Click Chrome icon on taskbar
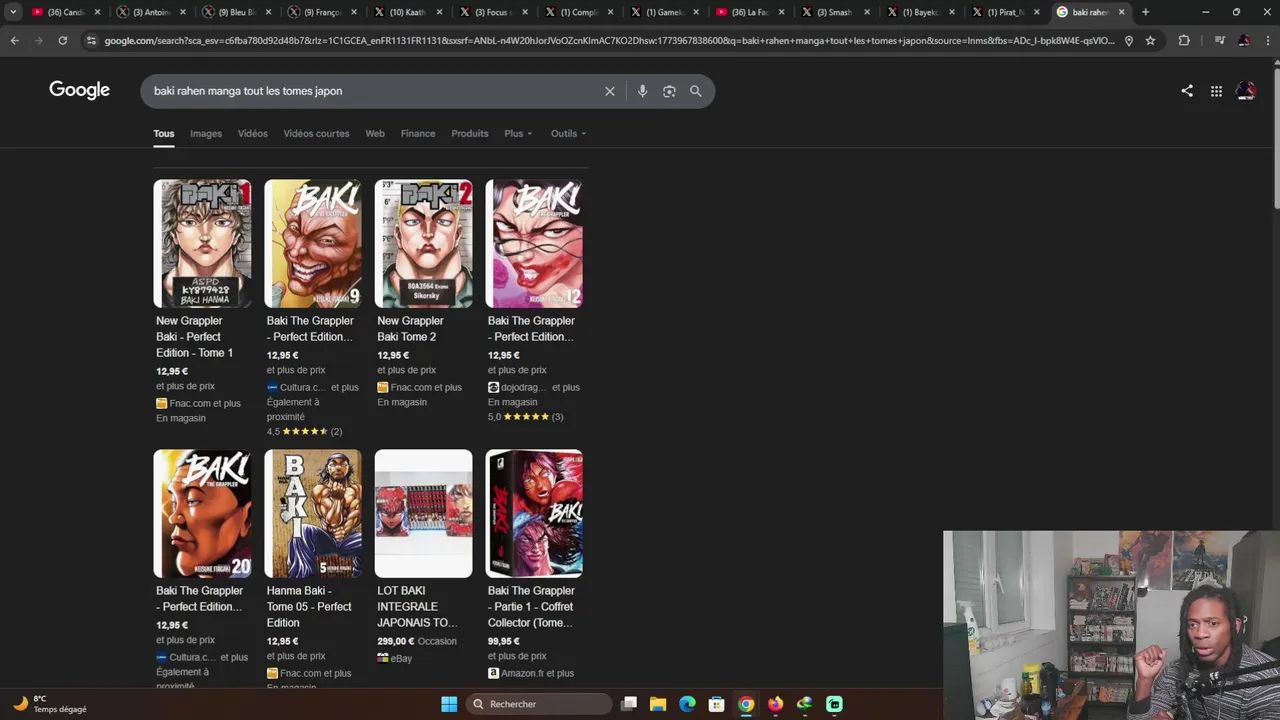 [x=746, y=704]
